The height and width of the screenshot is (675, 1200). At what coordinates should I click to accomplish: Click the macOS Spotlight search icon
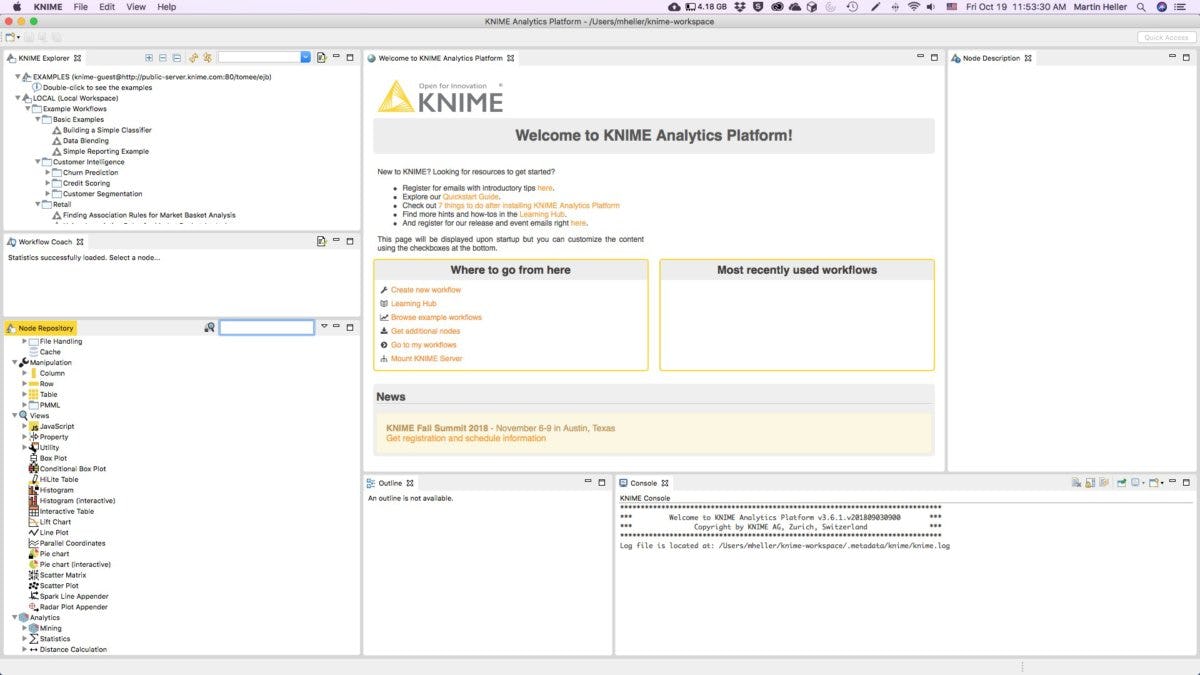(1140, 6)
